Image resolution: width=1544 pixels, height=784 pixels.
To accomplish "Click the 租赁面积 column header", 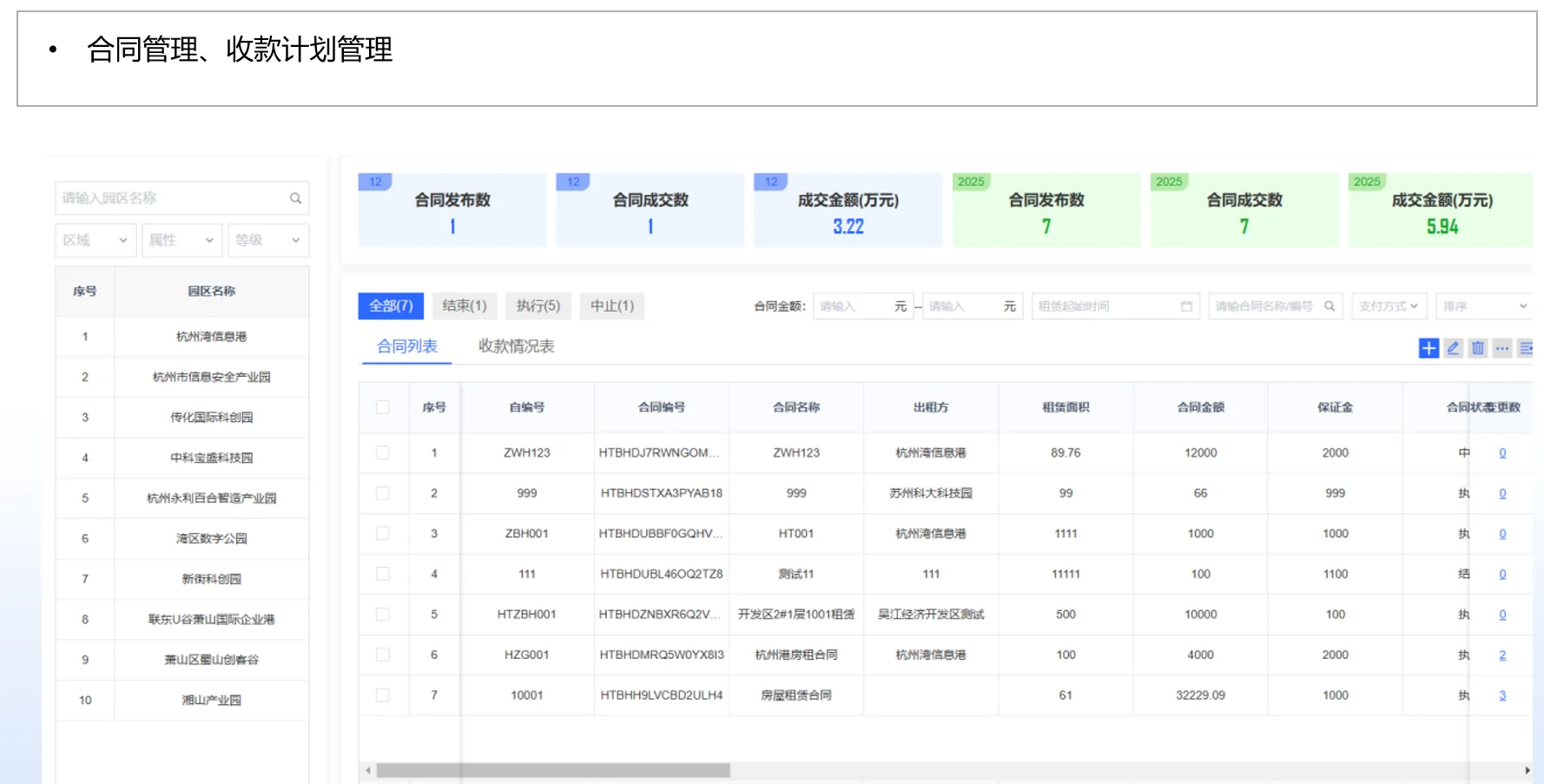I will 1066,407.
